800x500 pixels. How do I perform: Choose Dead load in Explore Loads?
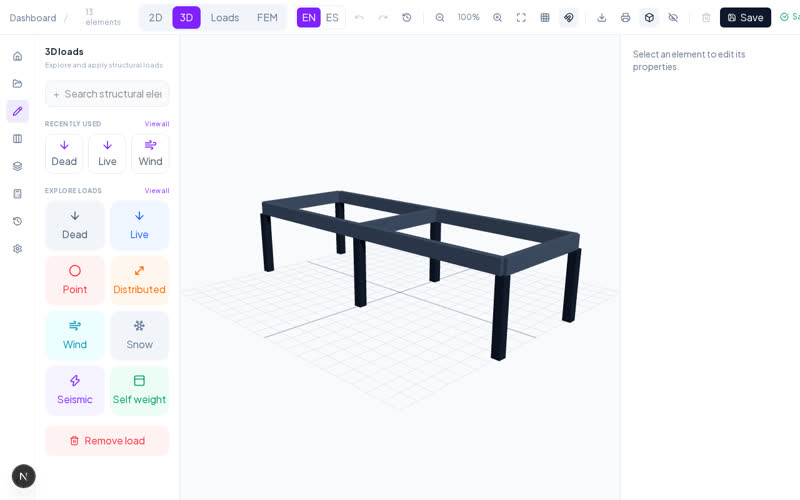point(75,226)
